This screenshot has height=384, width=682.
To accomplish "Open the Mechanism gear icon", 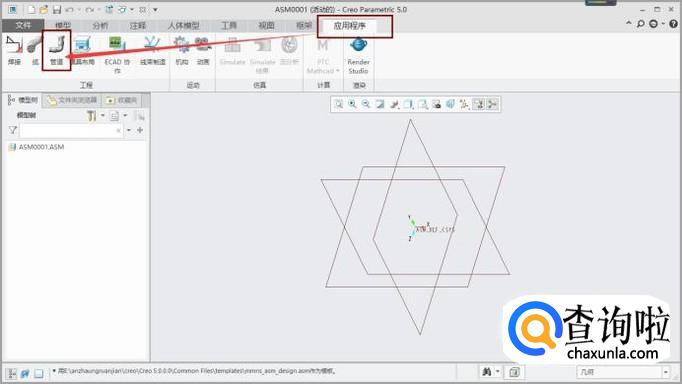I will [x=182, y=50].
